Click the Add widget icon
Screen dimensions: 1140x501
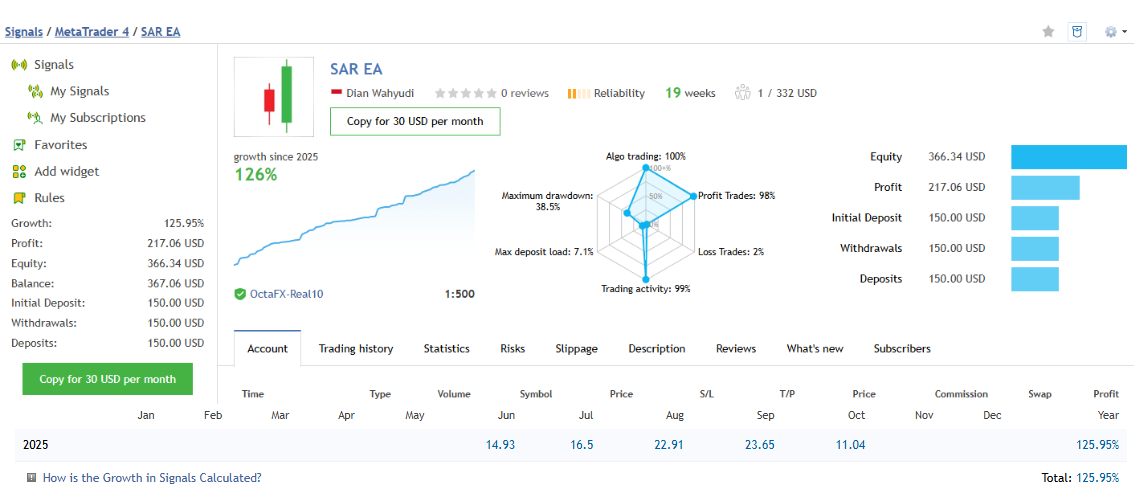(18, 172)
